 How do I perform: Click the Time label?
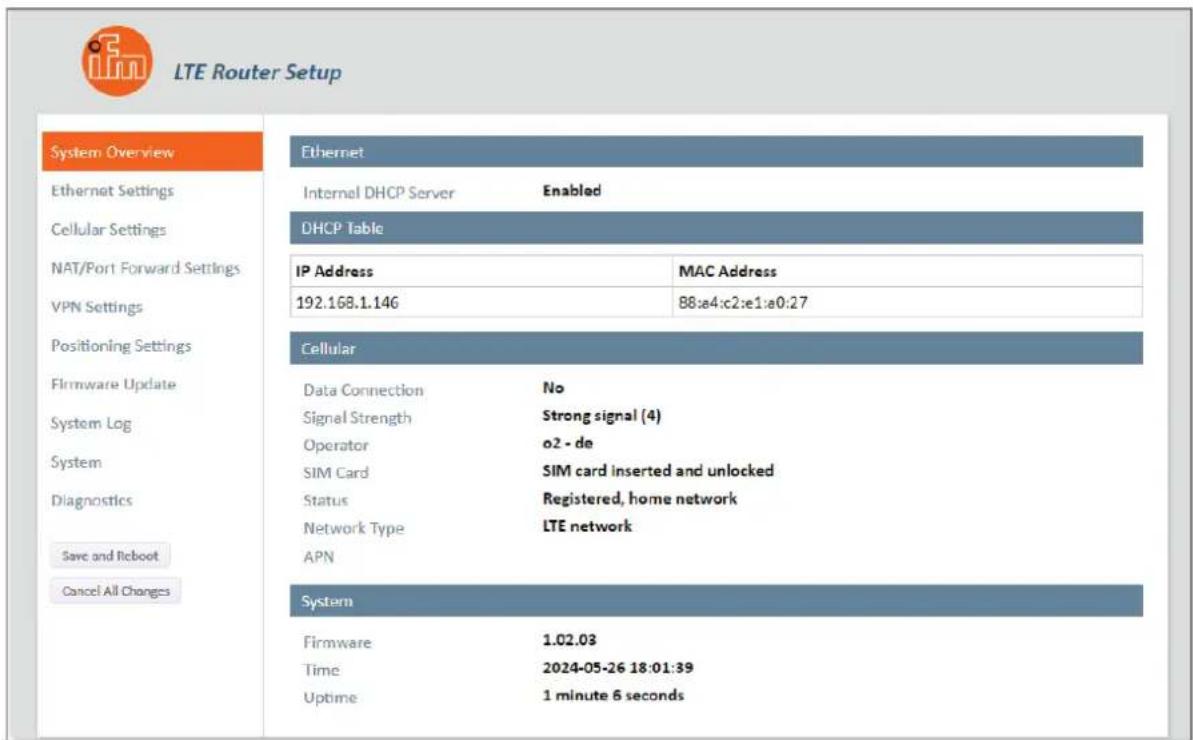[x=321, y=670]
